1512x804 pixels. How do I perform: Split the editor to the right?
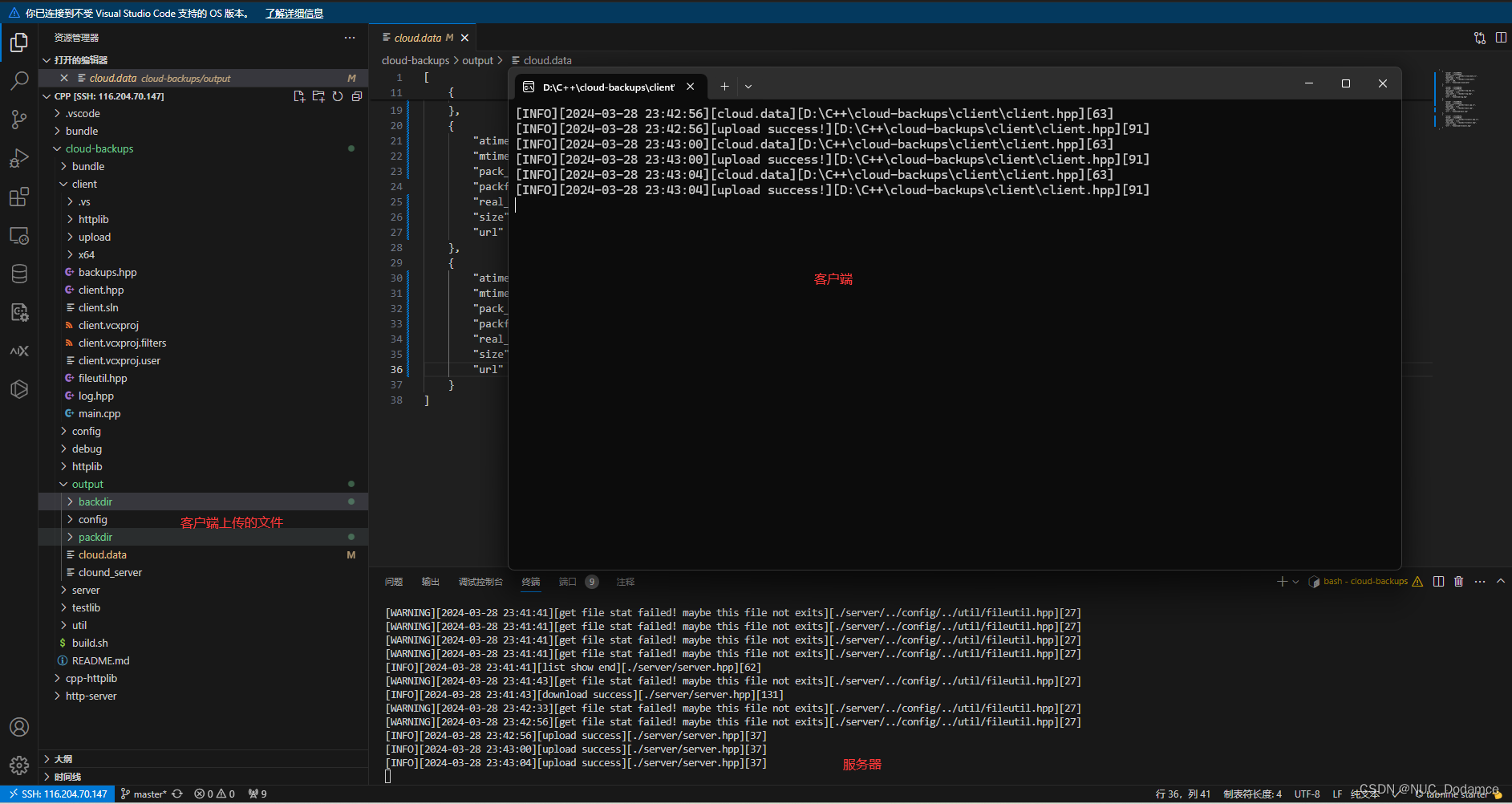click(1501, 38)
